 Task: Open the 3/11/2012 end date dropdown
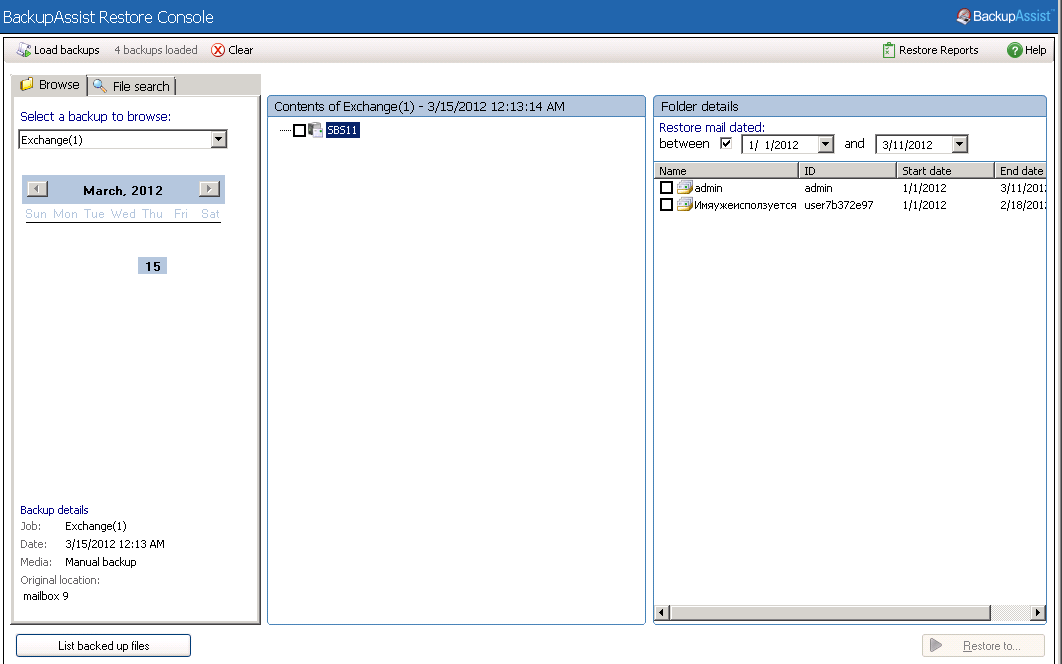[959, 144]
